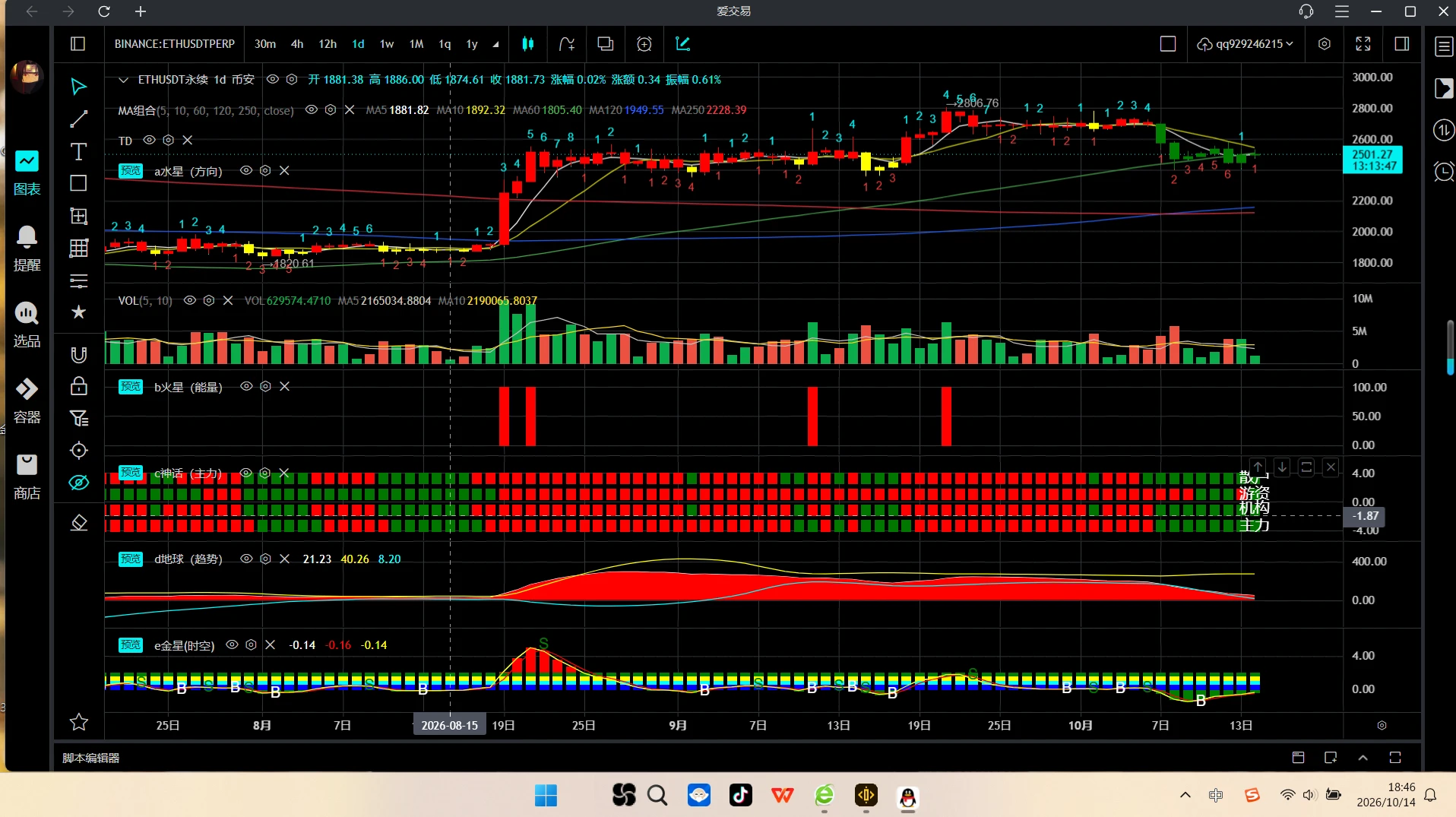This screenshot has height=817, width=1456.
Task: Remove the e金星(时空) indicator
Action: 270,645
